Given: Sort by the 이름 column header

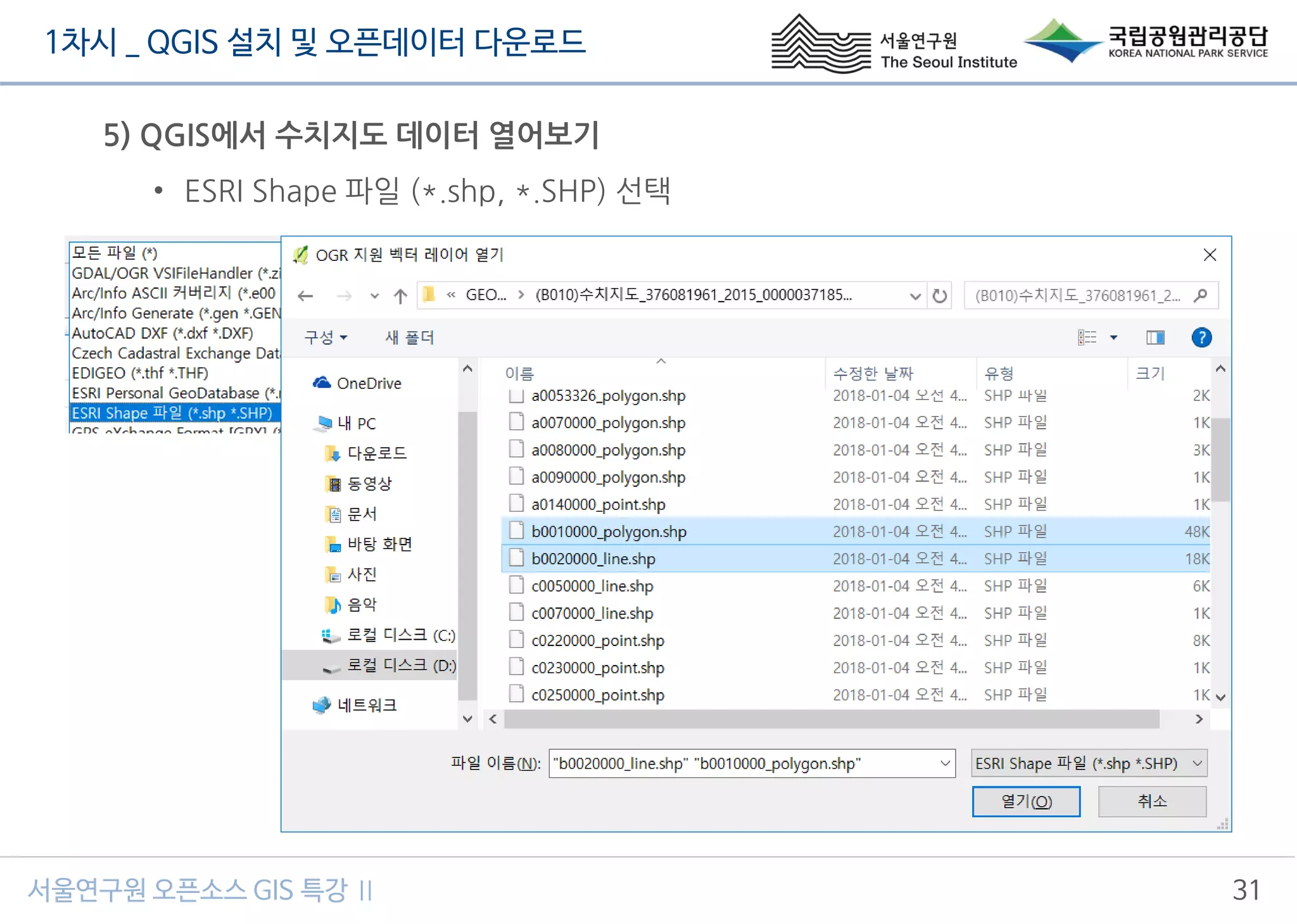Looking at the screenshot, I should click(519, 374).
